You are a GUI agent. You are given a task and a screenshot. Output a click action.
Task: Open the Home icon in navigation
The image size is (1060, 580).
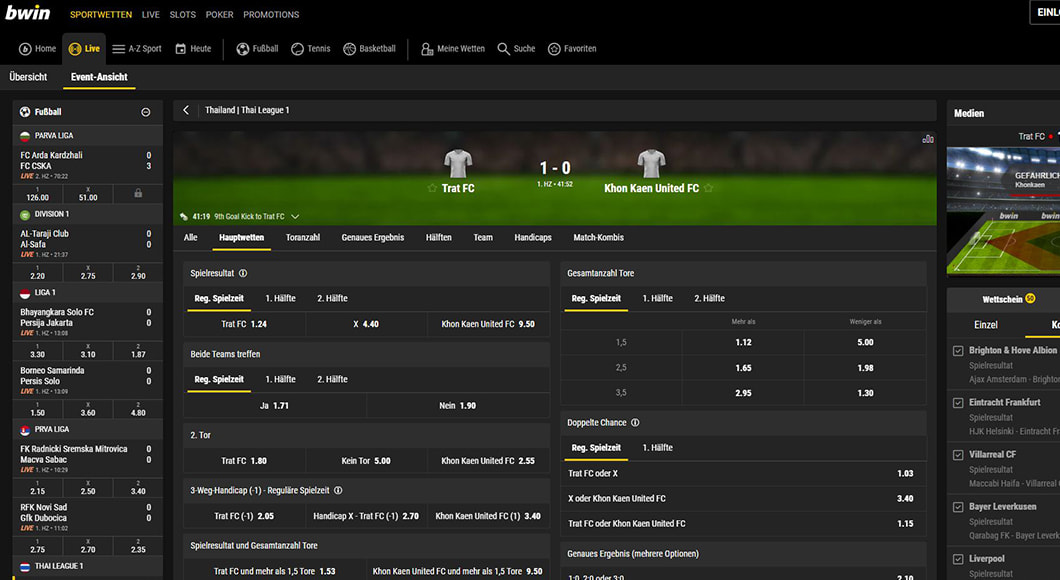[25, 49]
